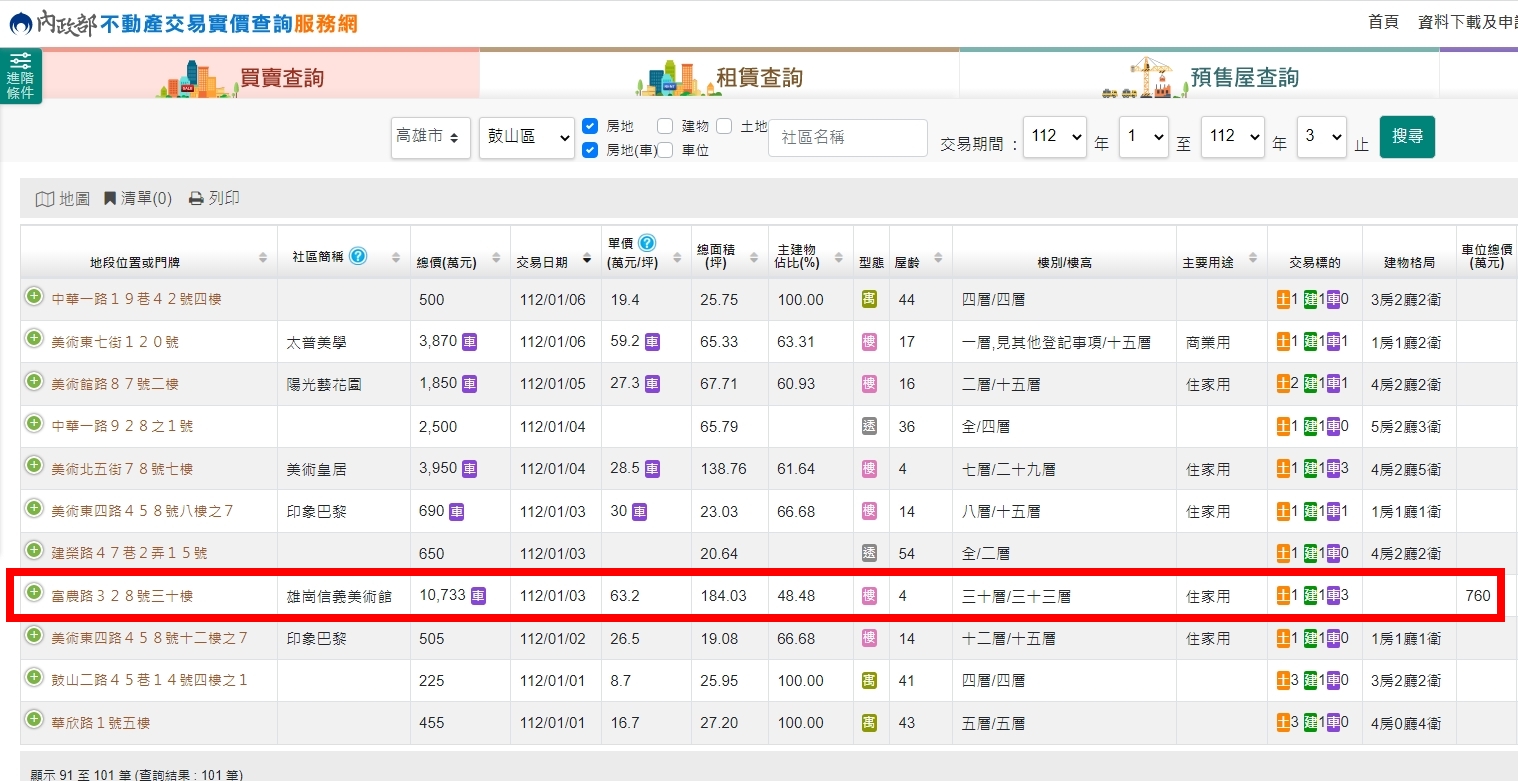Open the end month 3 dropdown
Viewport: 1518px width, 781px height.
1321,136
